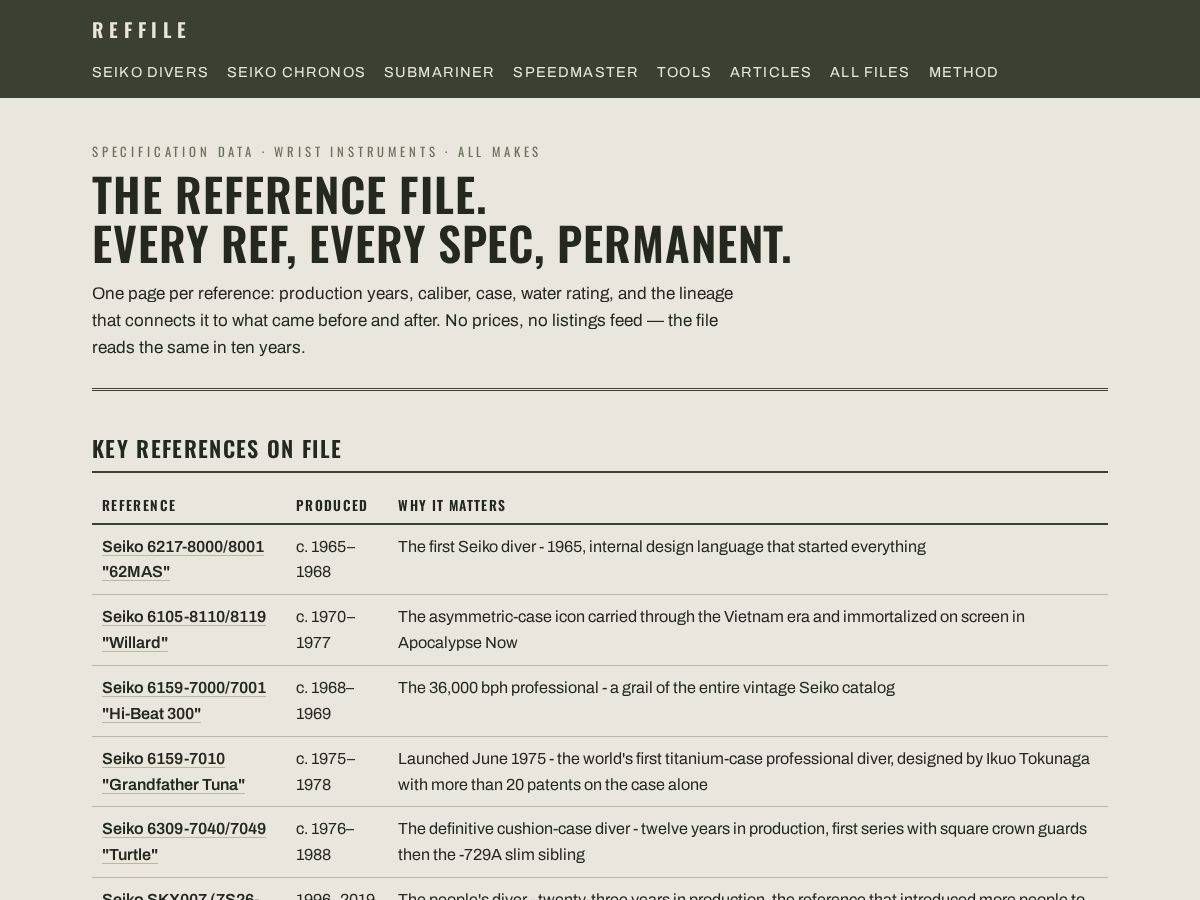1200x900 pixels.
Task: Go to Seiko Divers section
Action: [x=150, y=72]
